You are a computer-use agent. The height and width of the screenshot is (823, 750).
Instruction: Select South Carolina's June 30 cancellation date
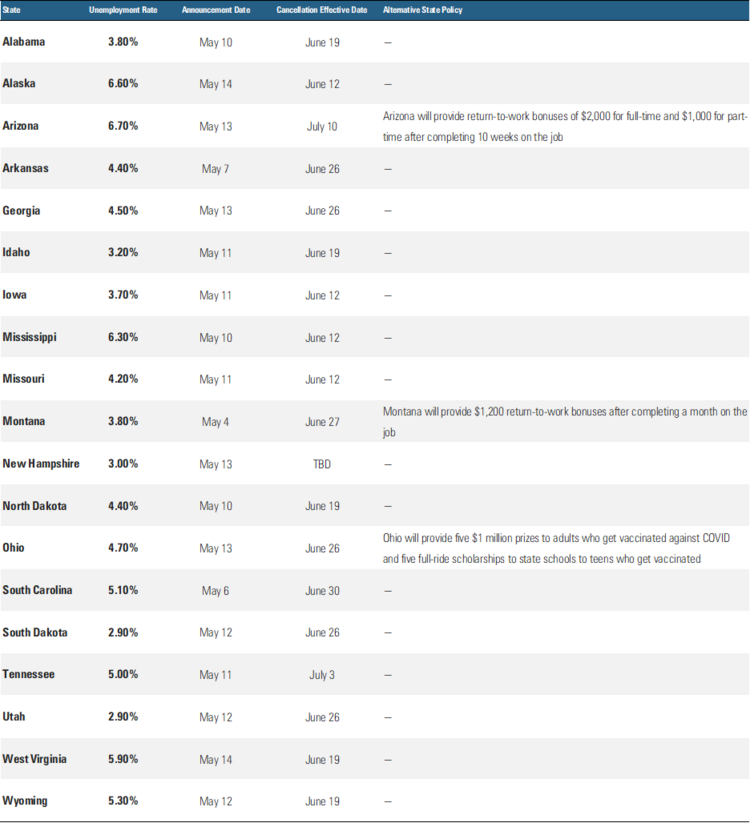click(x=322, y=591)
